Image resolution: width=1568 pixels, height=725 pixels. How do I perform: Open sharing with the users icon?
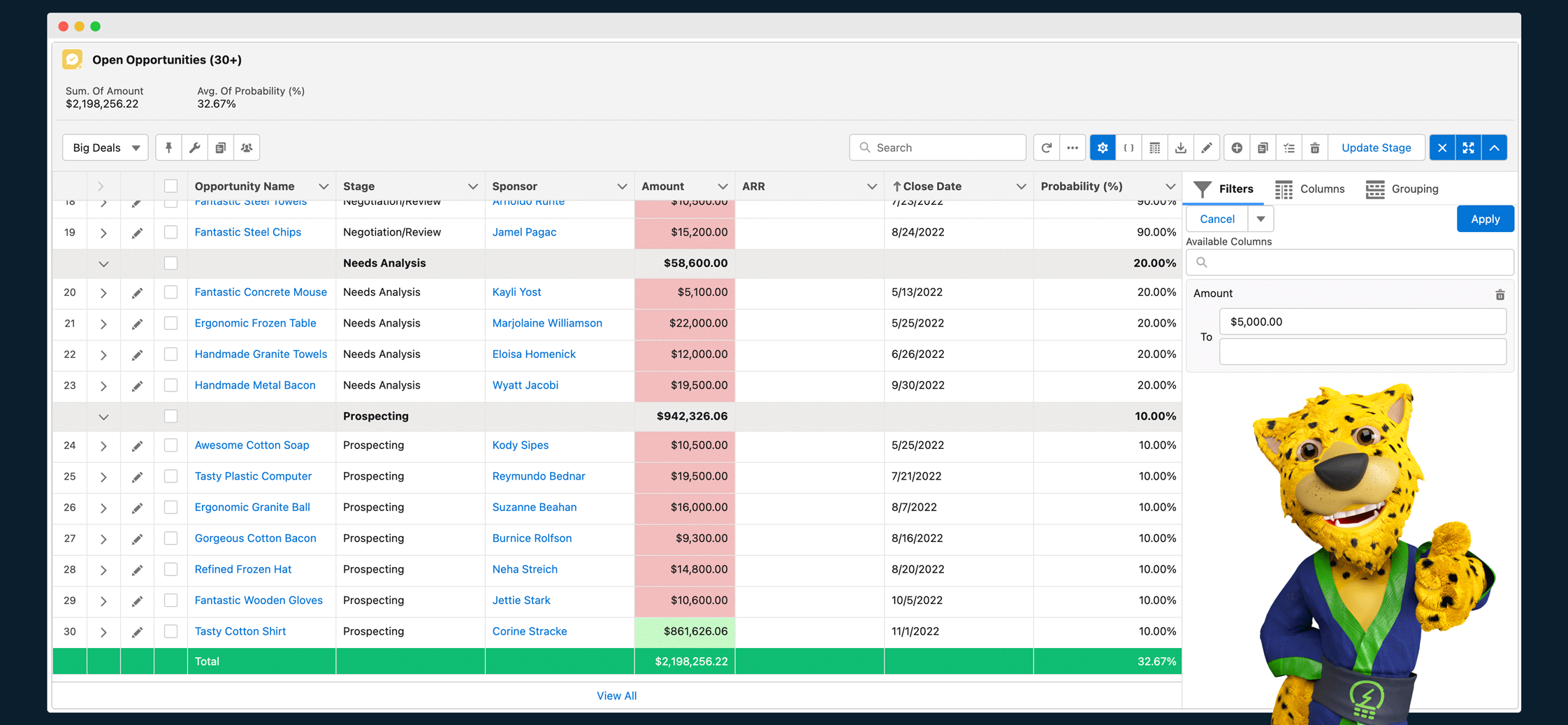pyautogui.click(x=247, y=148)
